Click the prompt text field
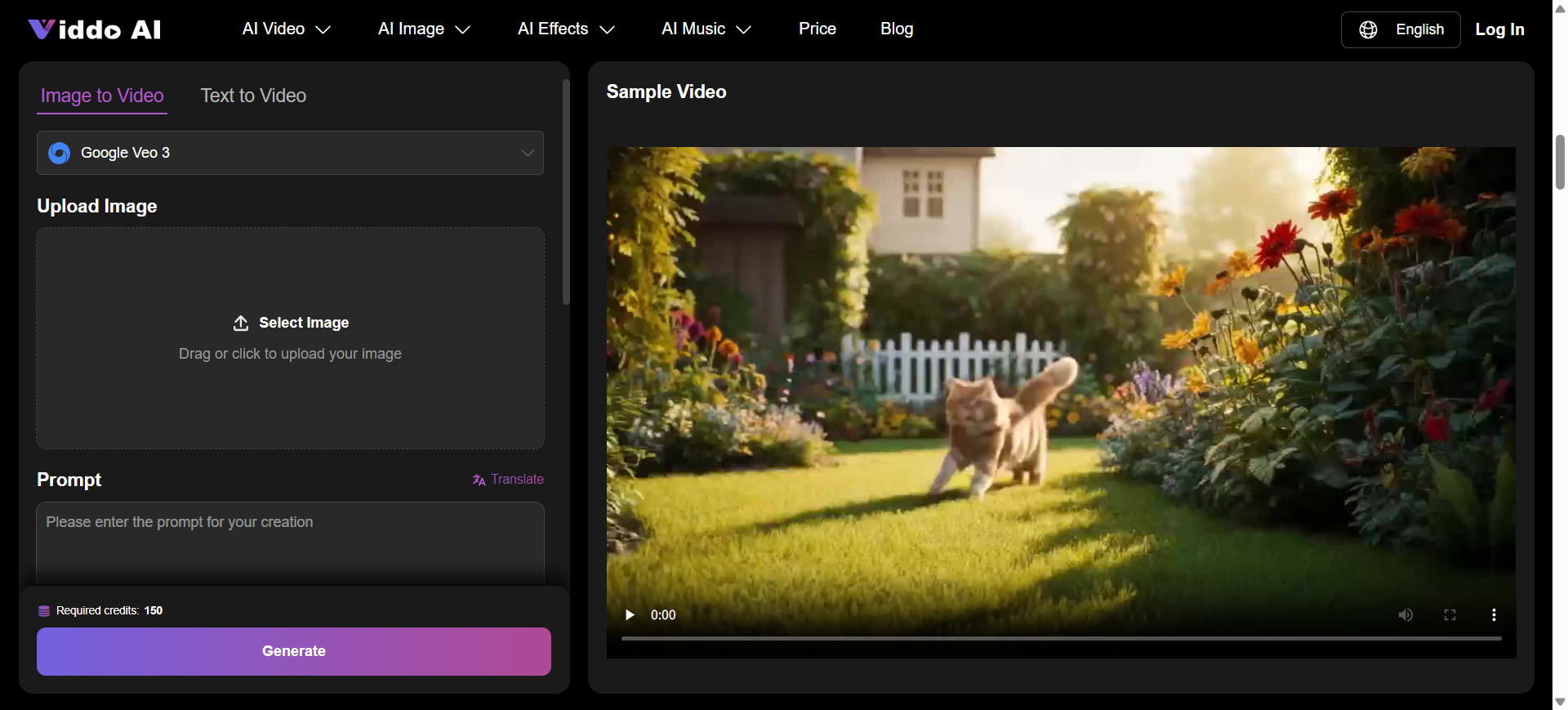1568x710 pixels. [290, 543]
